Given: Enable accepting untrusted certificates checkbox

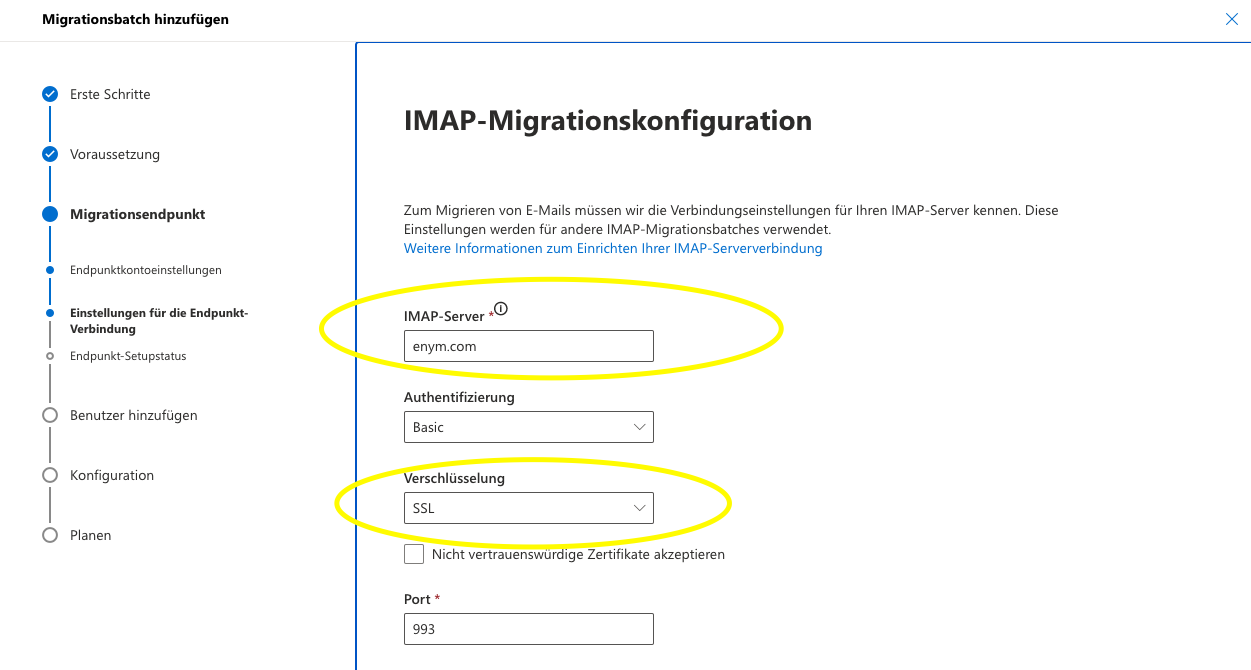Looking at the screenshot, I should (x=414, y=554).
